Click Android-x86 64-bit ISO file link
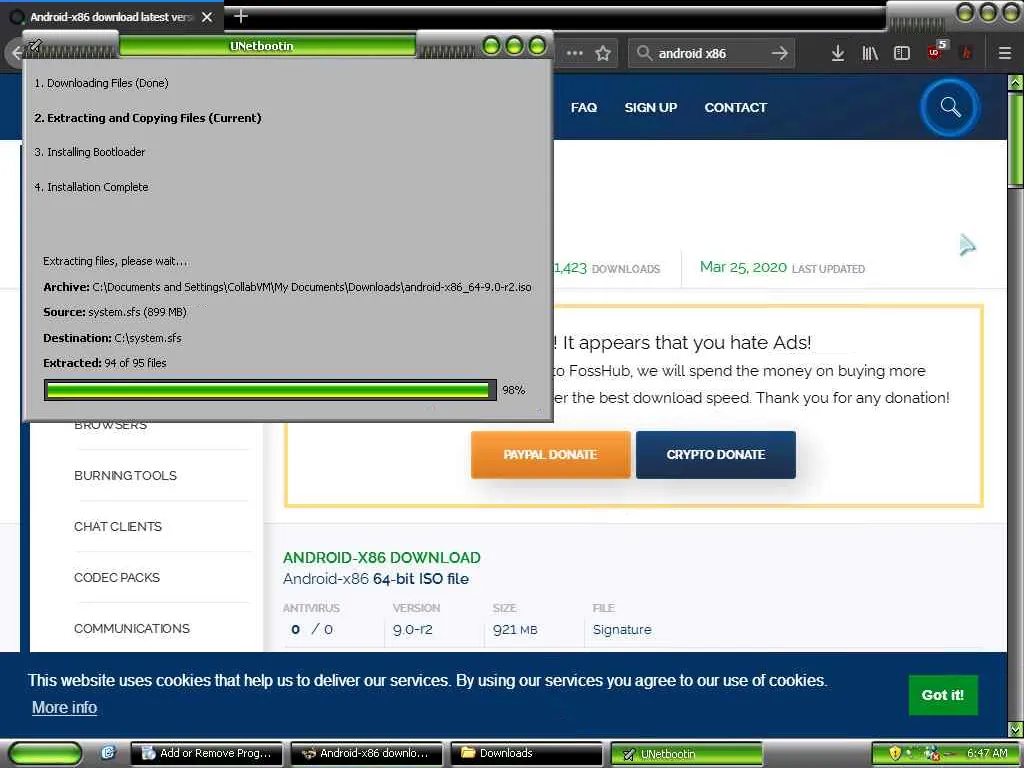1024x768 pixels. pos(376,579)
